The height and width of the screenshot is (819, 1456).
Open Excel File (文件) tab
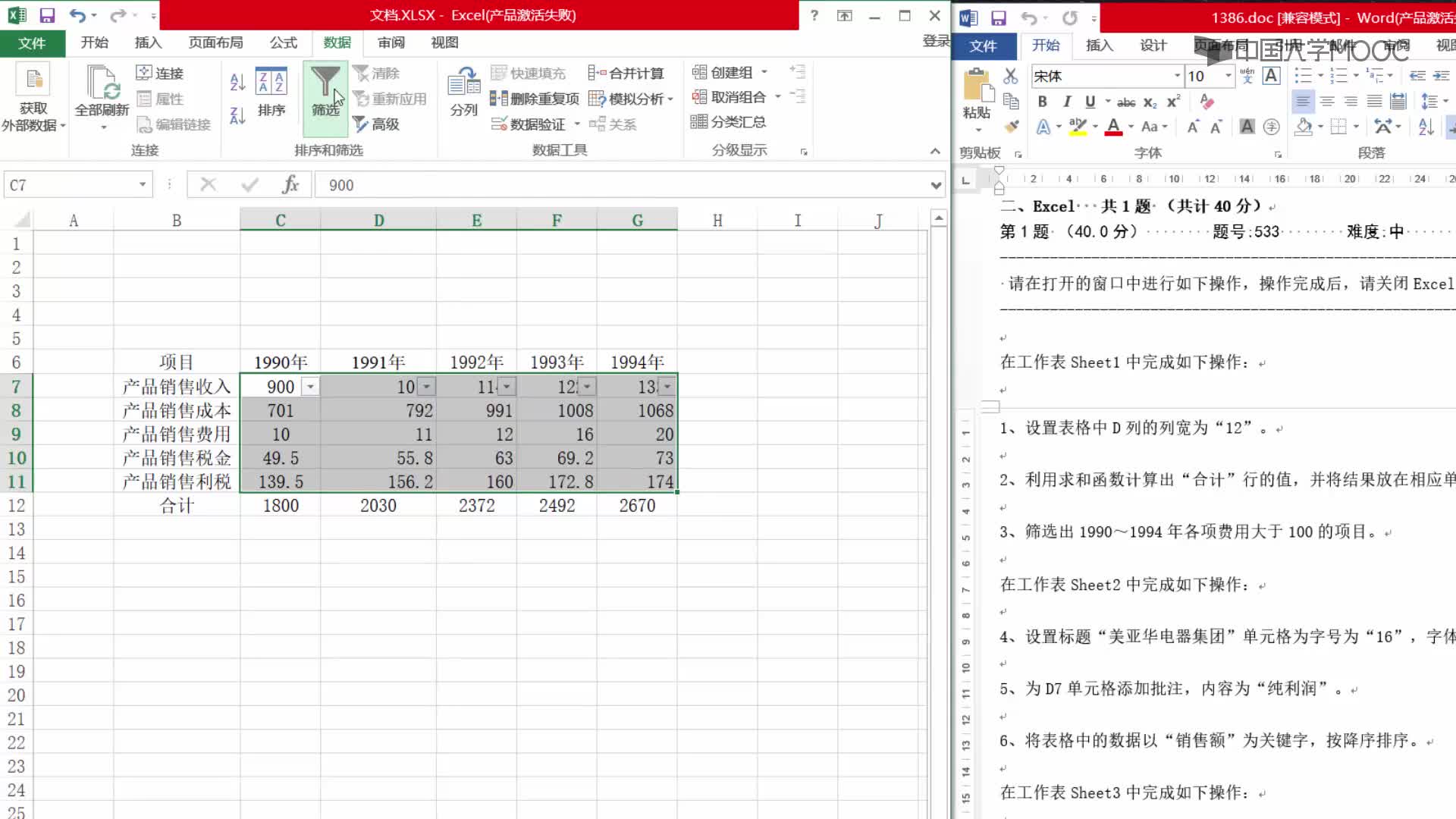point(32,42)
